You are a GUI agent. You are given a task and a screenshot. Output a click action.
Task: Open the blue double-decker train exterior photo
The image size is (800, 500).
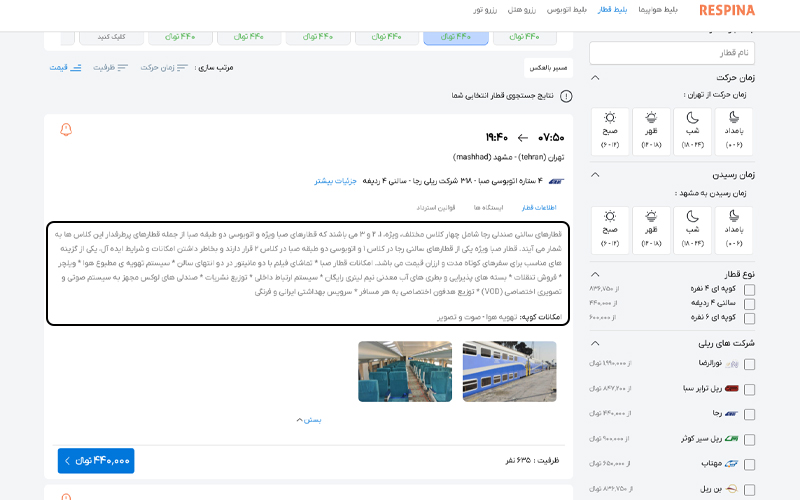pyautogui.click(x=509, y=371)
